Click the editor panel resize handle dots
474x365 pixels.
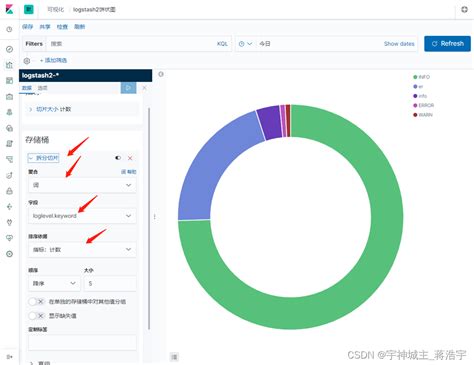pos(155,217)
